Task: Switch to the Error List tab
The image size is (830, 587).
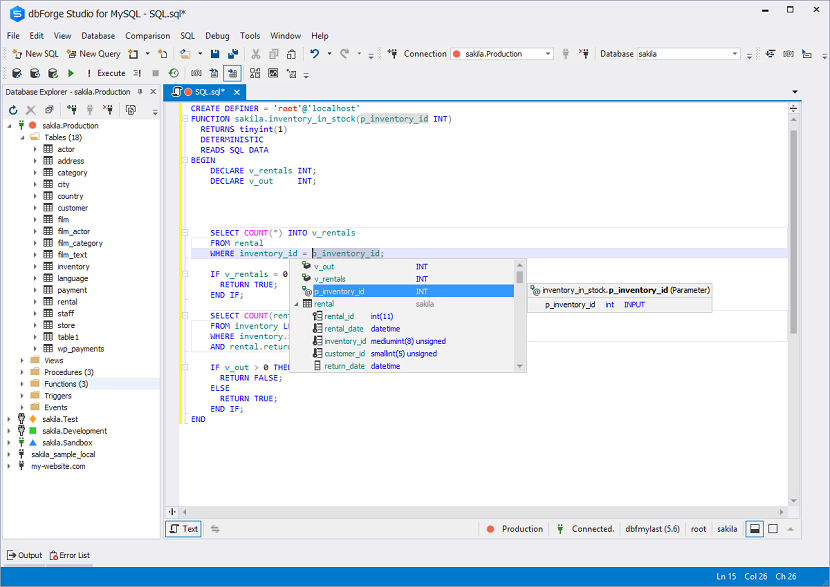Action: point(69,555)
